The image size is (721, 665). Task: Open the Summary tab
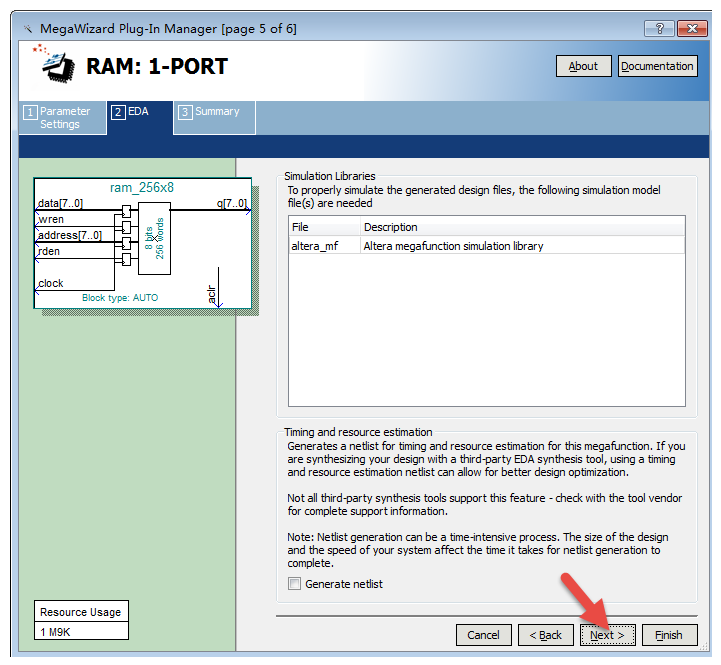coord(214,118)
